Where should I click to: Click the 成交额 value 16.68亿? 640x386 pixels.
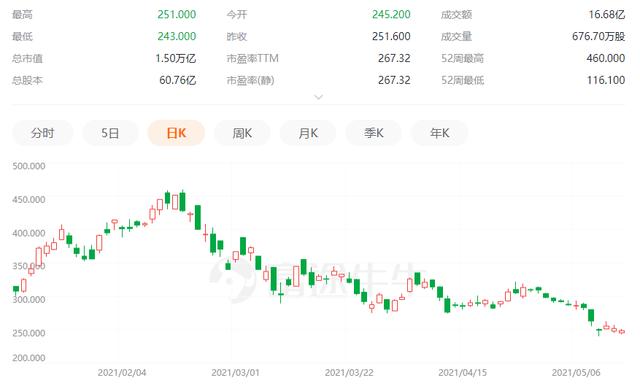point(607,14)
